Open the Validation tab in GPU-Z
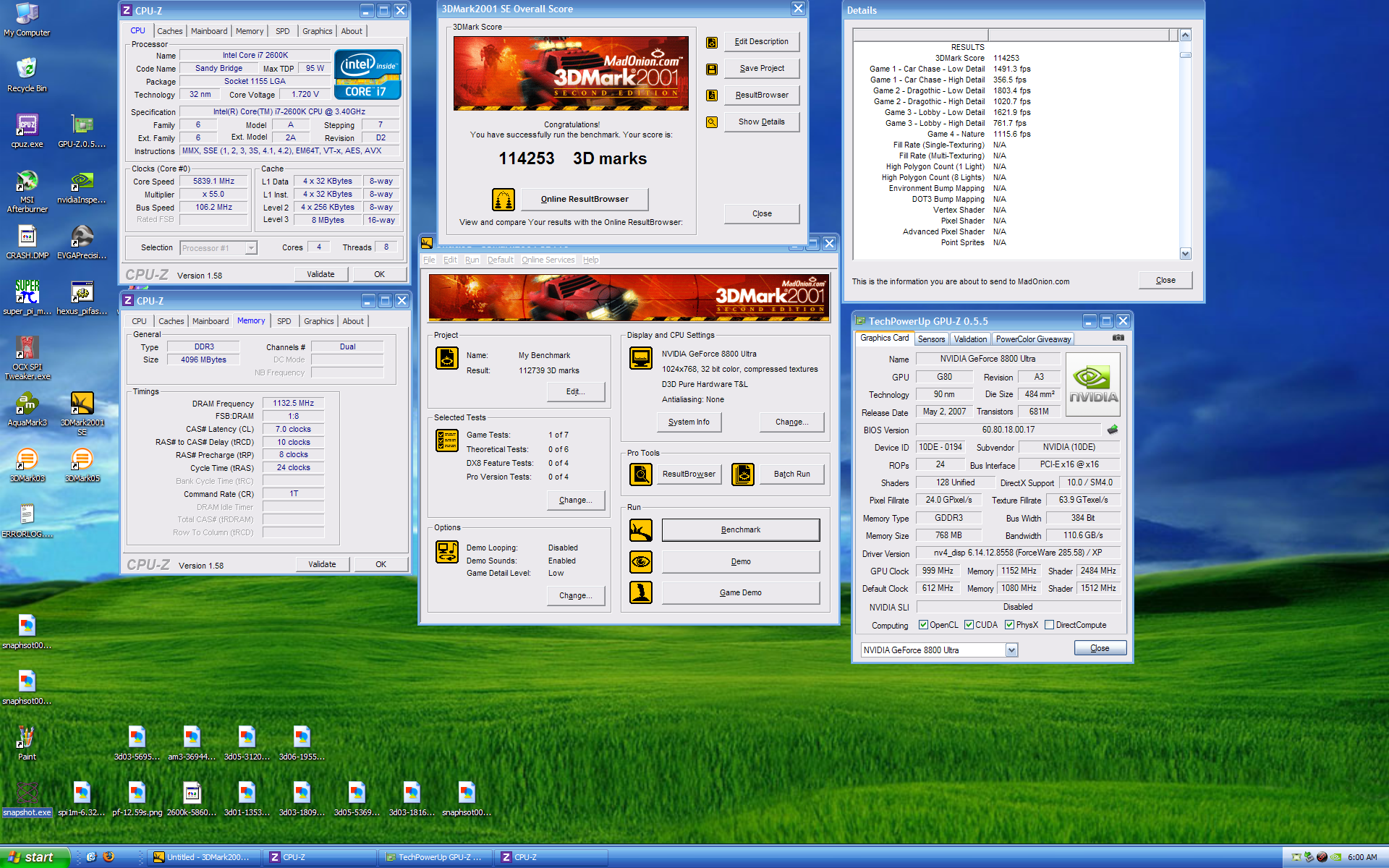The height and width of the screenshot is (868, 1389). click(970, 339)
